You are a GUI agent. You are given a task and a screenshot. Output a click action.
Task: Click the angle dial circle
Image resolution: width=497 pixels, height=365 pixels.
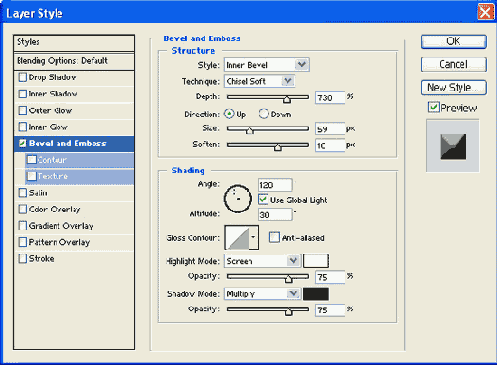click(237, 199)
